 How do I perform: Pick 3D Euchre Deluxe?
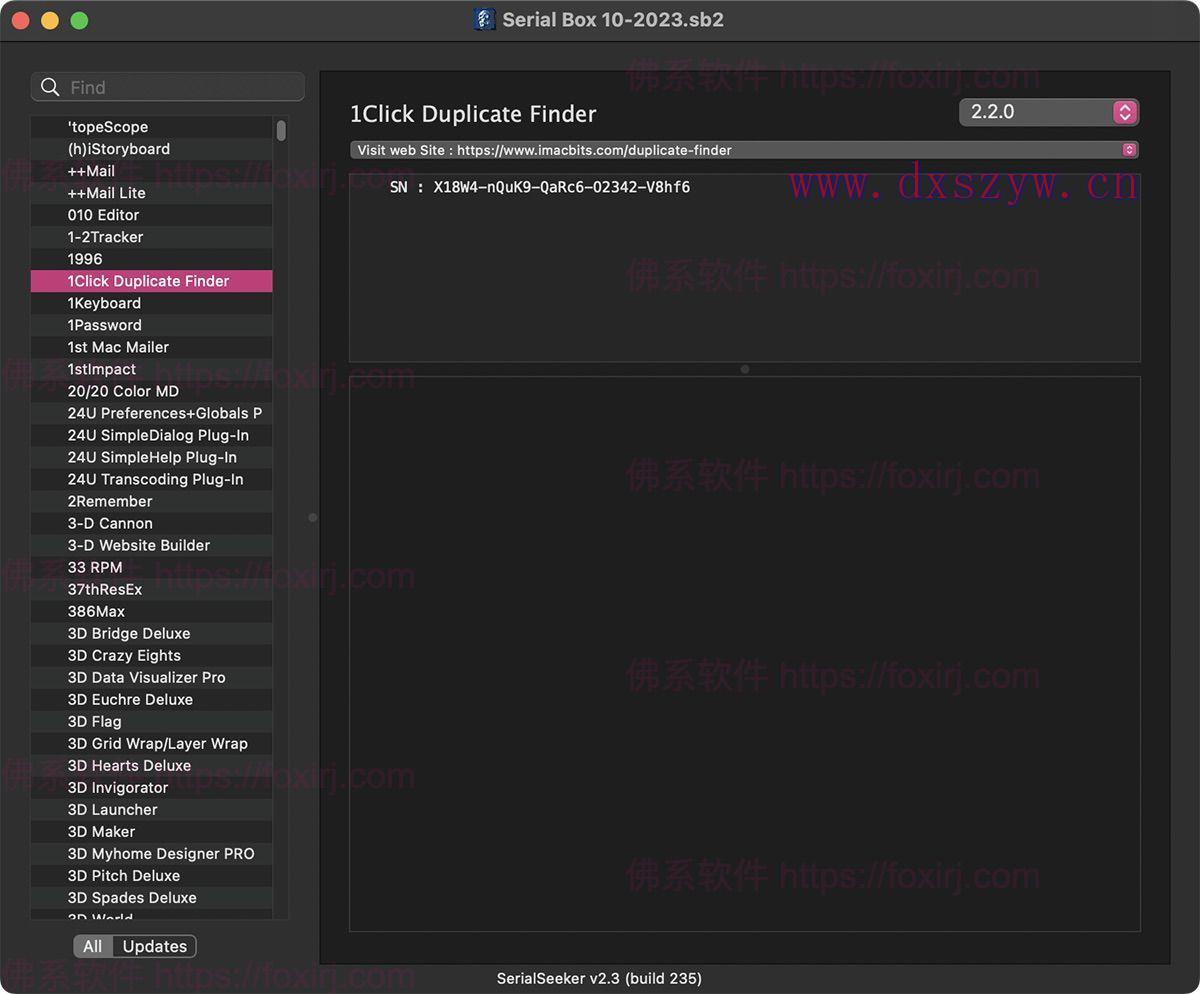click(x=151, y=699)
